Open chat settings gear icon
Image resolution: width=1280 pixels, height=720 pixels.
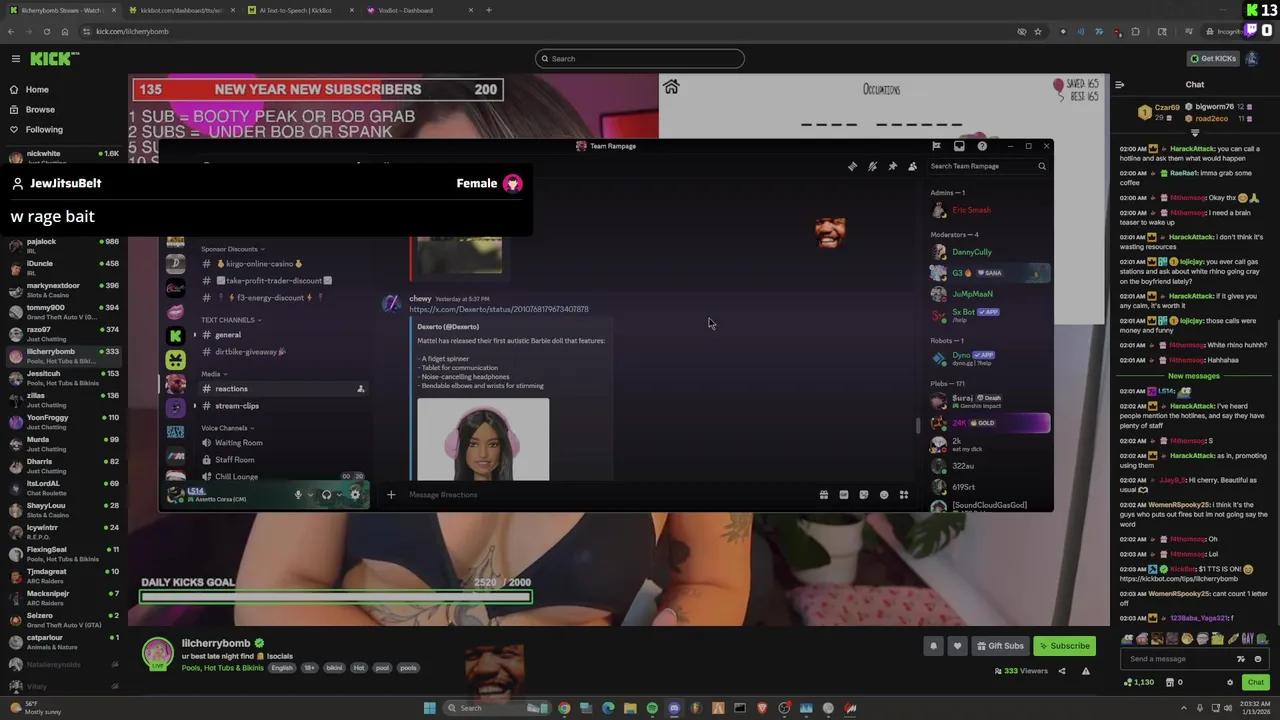[x=1230, y=682]
